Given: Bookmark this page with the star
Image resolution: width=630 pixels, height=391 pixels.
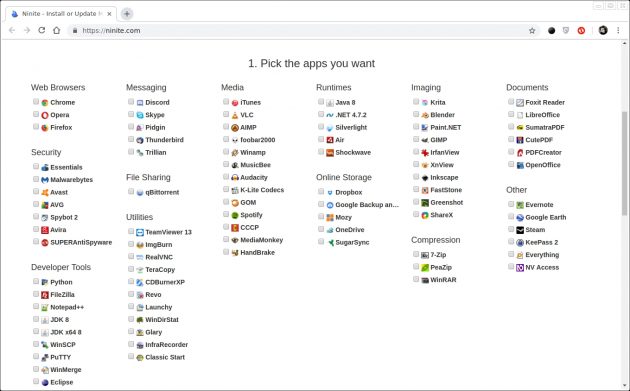Looking at the screenshot, I should click(x=532, y=31).
